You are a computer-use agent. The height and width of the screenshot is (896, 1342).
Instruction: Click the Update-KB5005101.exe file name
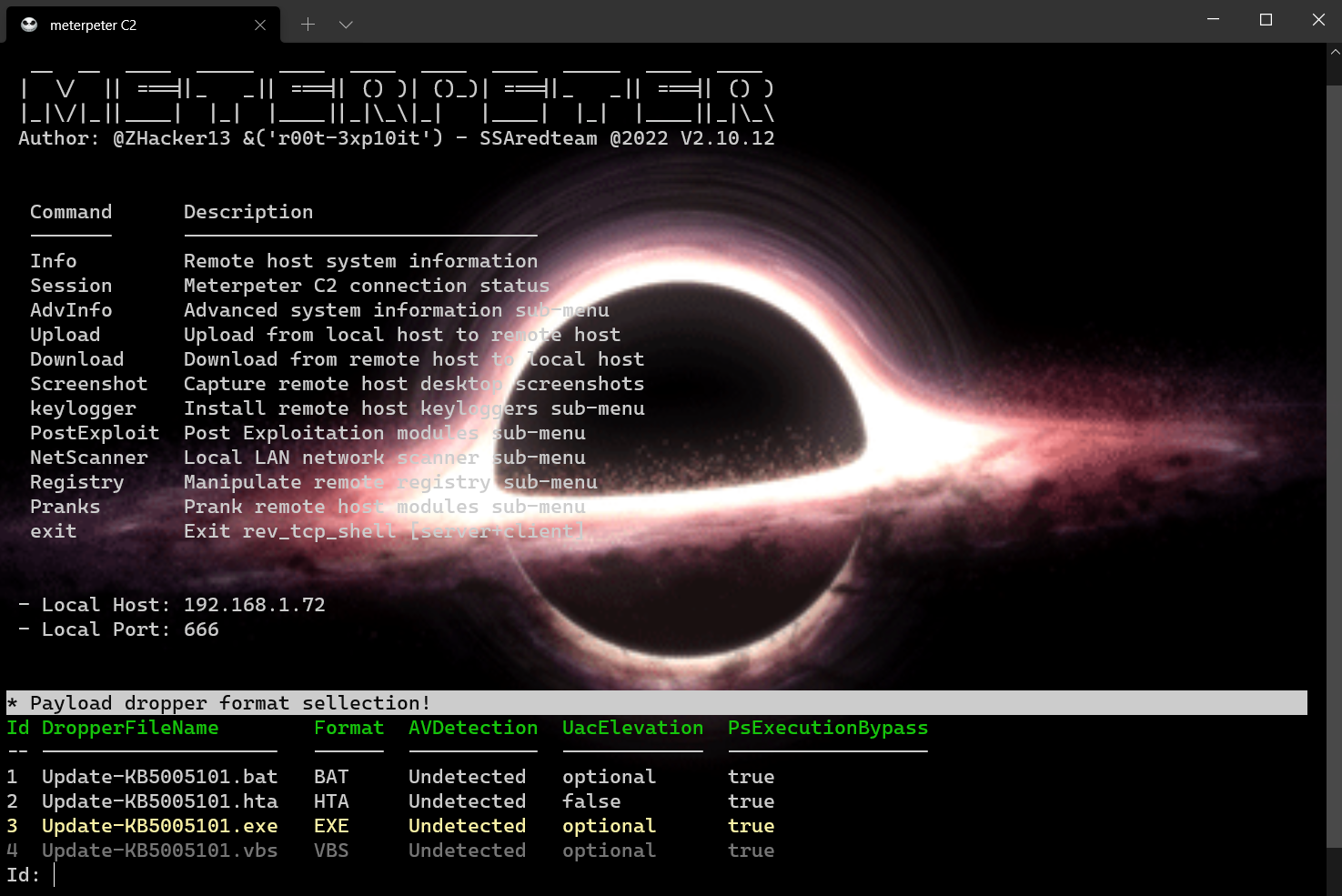[160, 826]
